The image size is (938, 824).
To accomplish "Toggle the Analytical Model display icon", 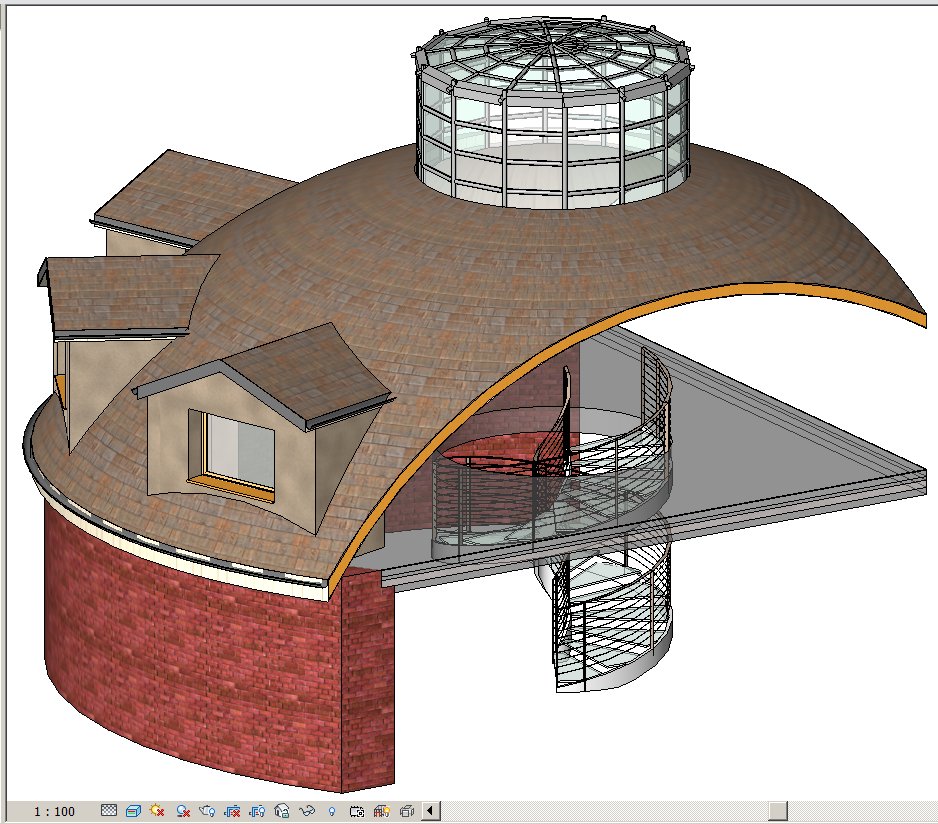I will coord(382,811).
